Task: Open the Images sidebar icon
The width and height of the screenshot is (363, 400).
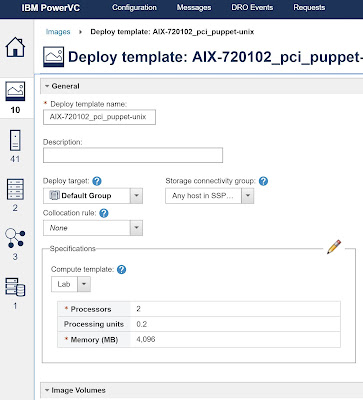Action: [15, 91]
